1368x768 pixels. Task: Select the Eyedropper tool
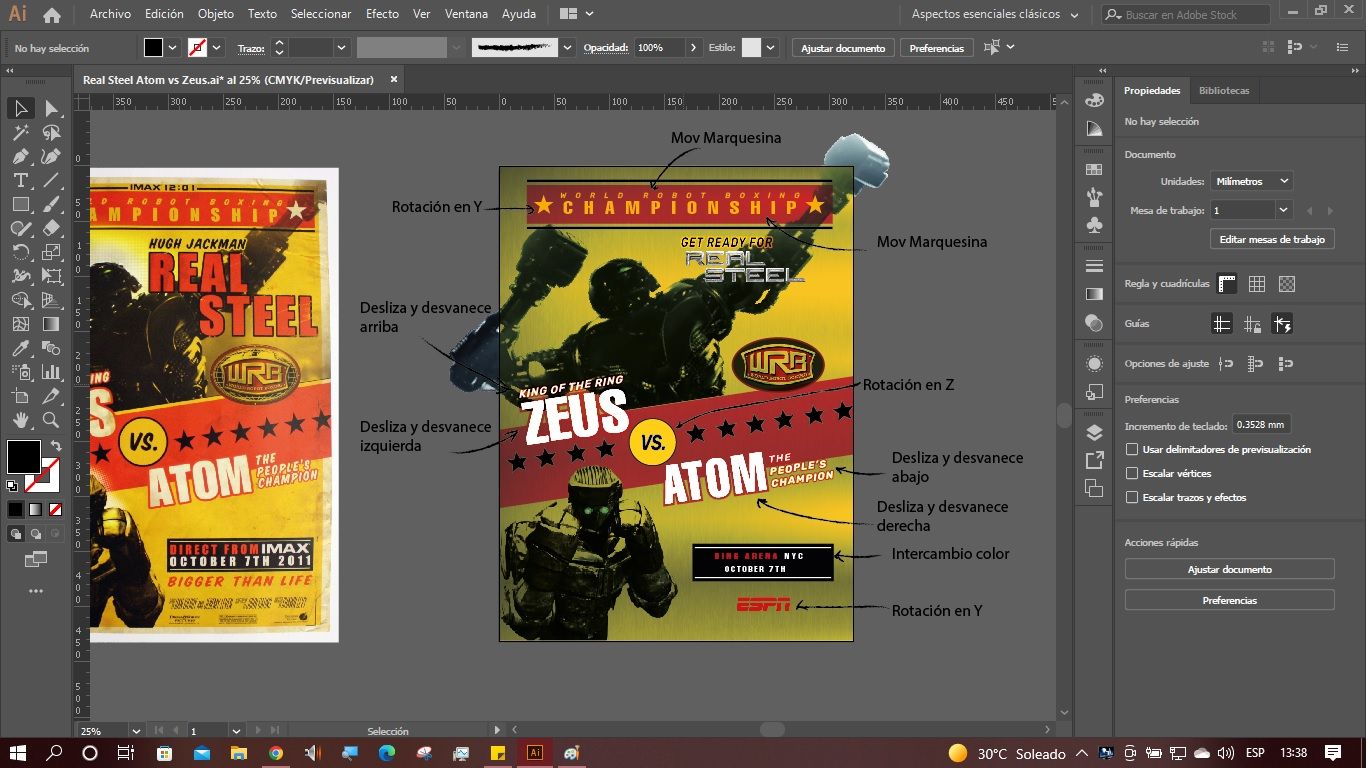20,348
